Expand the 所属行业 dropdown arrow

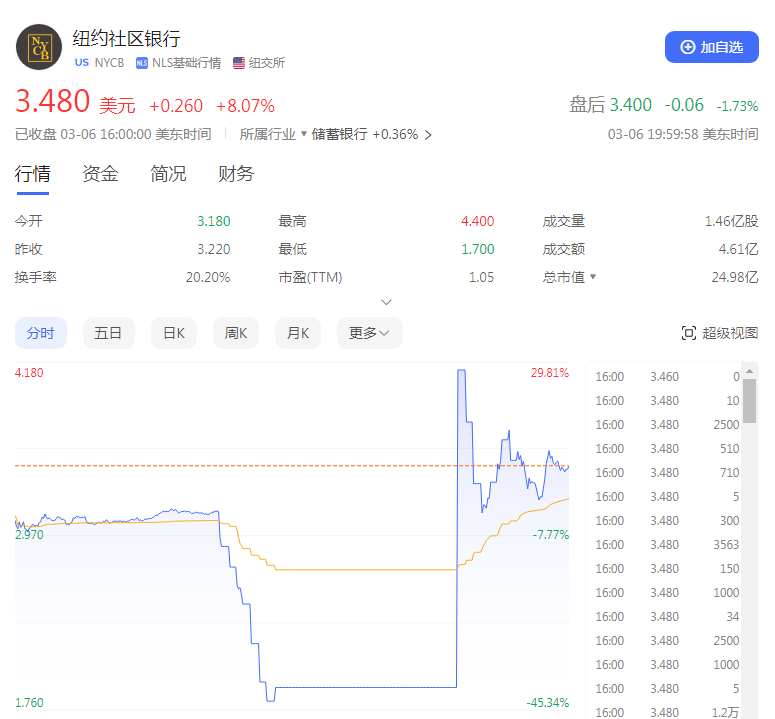(x=304, y=133)
